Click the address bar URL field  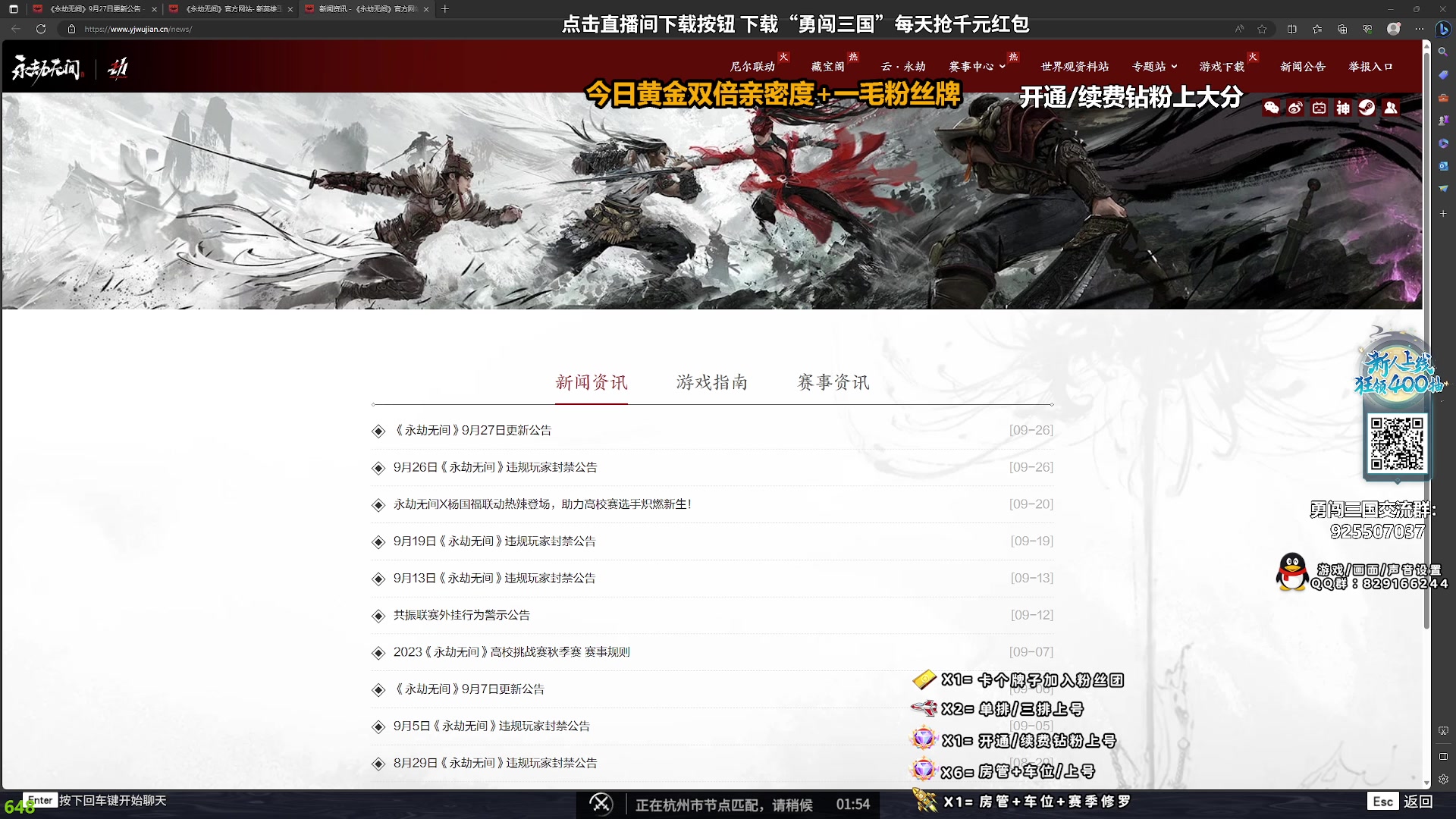pyautogui.click(x=645, y=29)
